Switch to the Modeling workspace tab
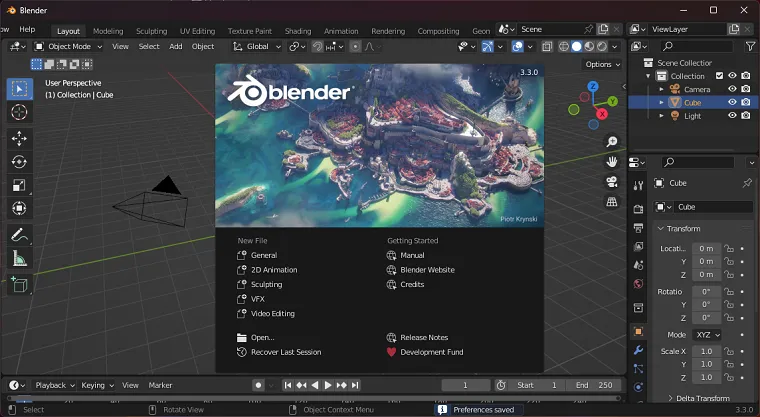Image resolution: width=760 pixels, height=417 pixels. (x=108, y=31)
